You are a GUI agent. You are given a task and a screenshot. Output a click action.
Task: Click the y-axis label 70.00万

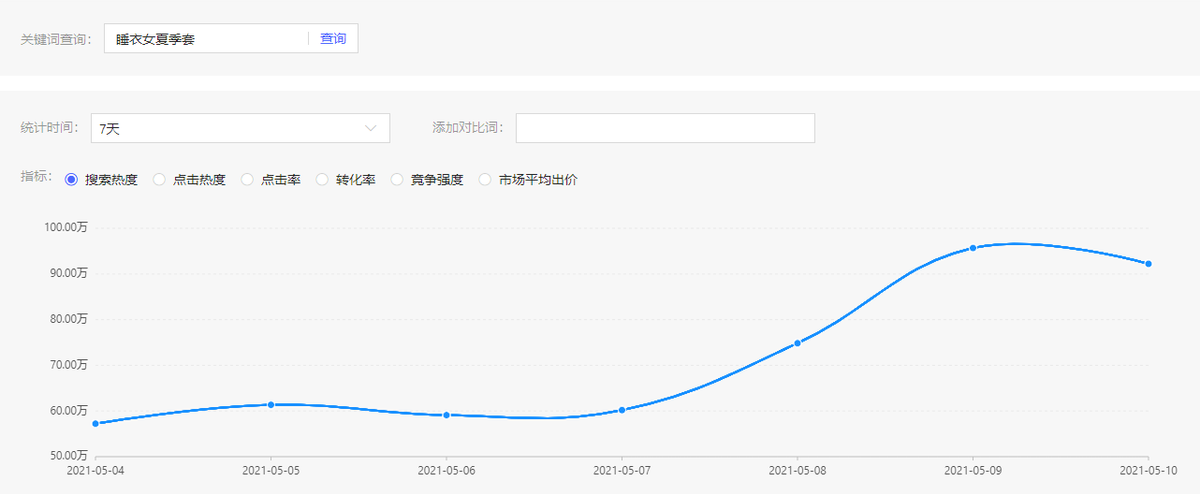pos(69,364)
